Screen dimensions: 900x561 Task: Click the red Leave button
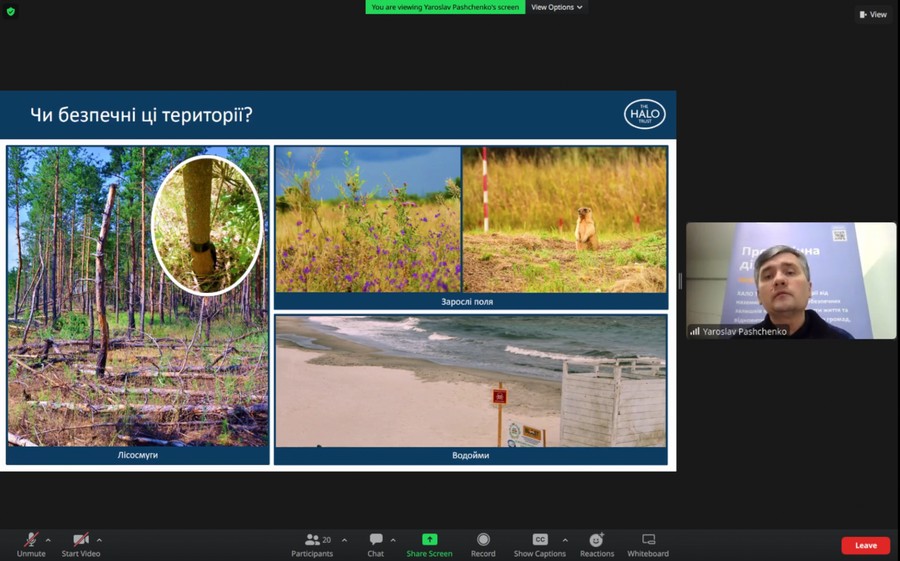click(865, 545)
